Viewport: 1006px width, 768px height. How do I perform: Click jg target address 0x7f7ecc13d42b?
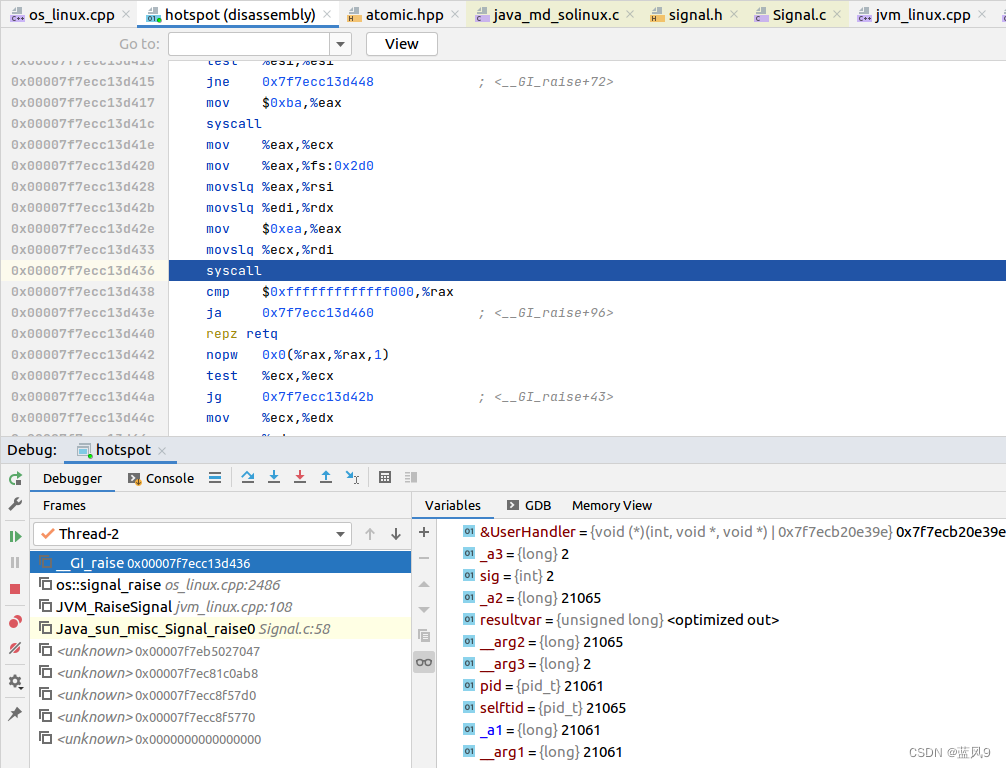(318, 397)
